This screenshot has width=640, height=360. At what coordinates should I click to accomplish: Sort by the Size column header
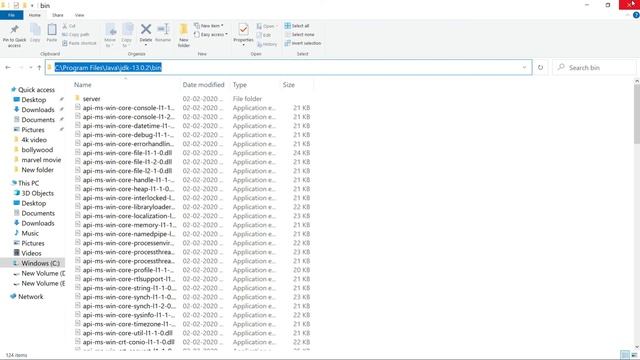[x=289, y=85]
